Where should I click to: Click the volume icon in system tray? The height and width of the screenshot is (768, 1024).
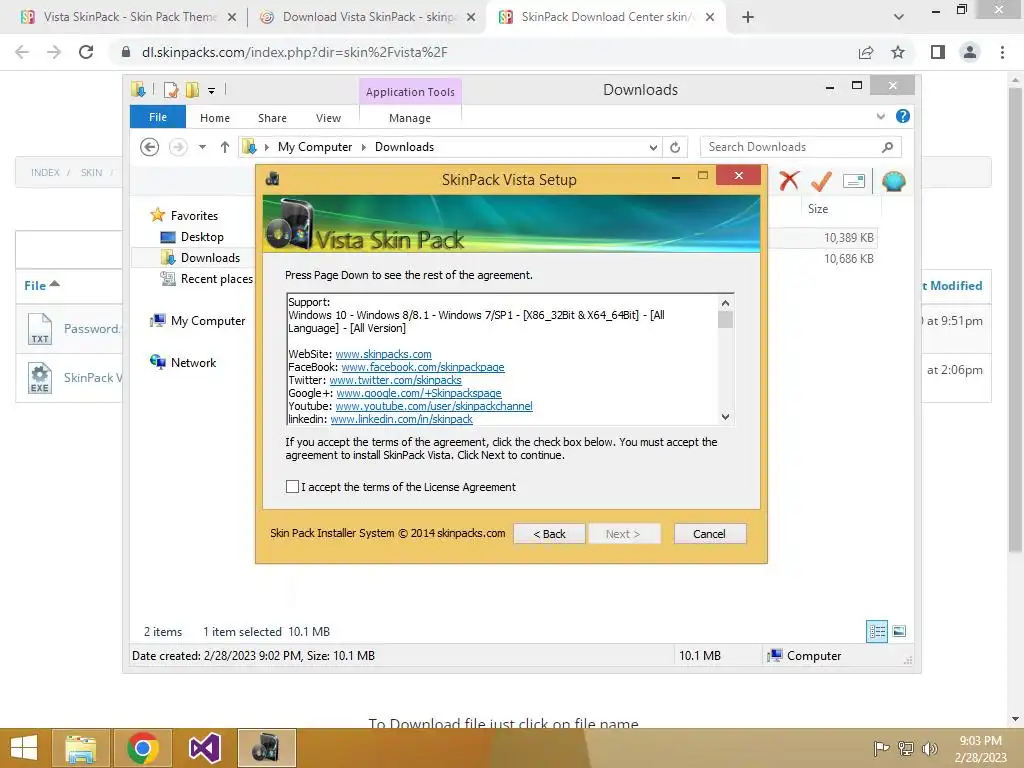click(929, 748)
